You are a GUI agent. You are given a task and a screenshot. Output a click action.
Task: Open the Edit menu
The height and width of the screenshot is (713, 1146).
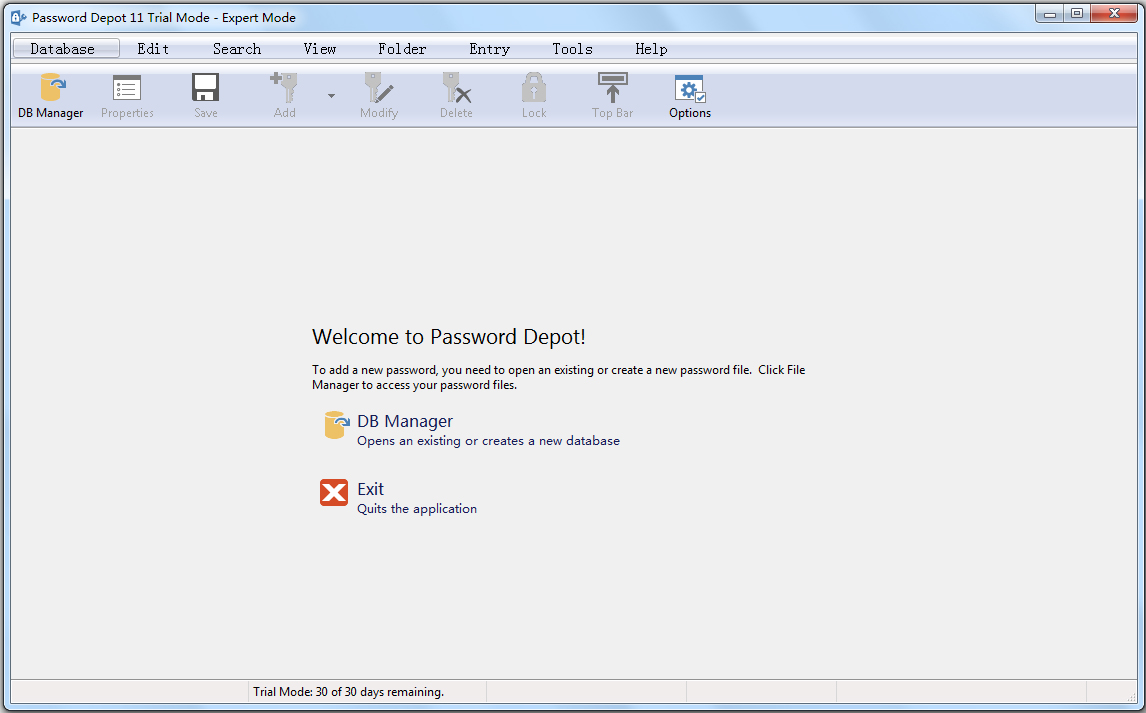coord(153,49)
